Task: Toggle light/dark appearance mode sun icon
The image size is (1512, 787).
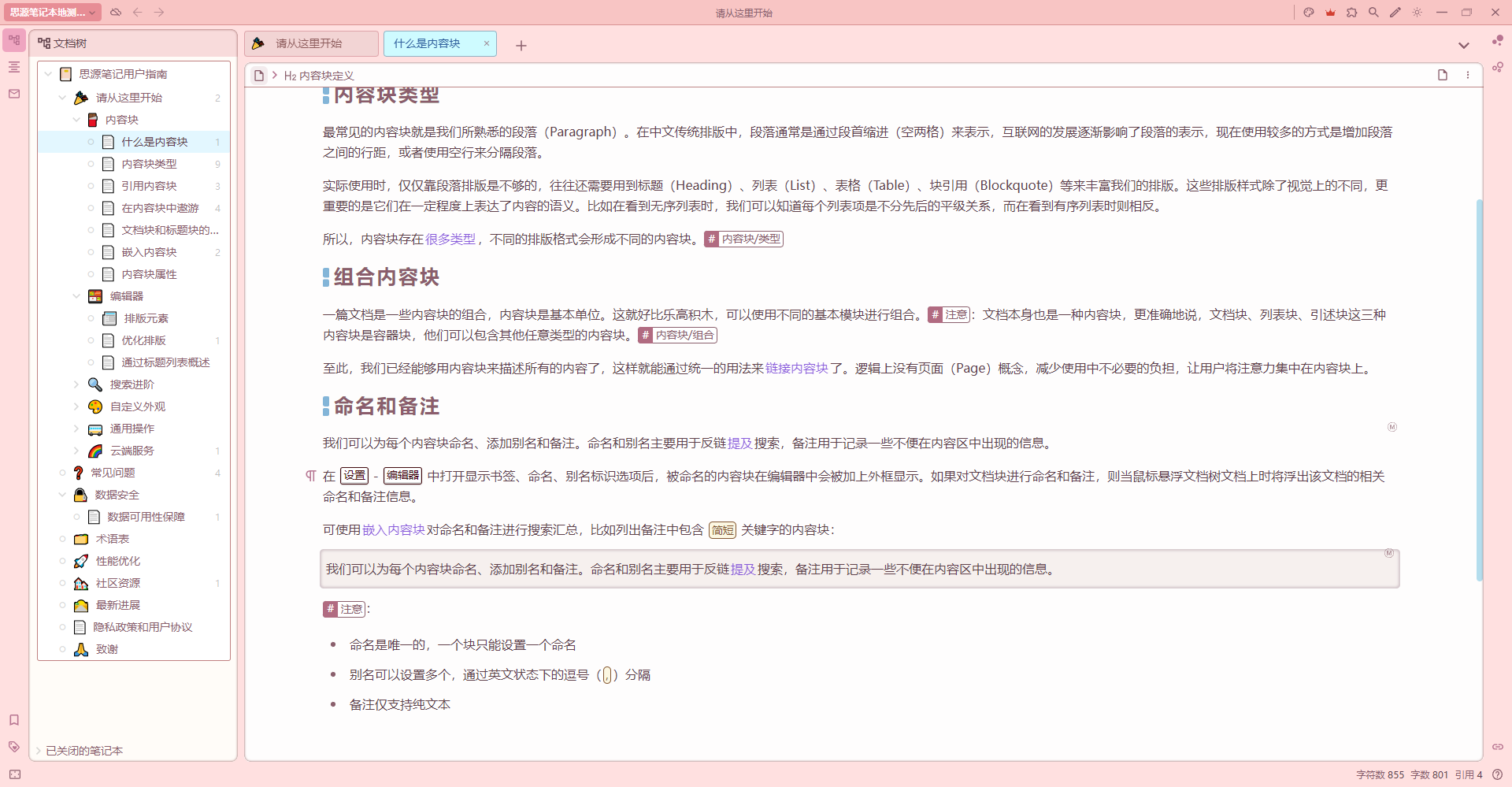Action: tap(1417, 13)
